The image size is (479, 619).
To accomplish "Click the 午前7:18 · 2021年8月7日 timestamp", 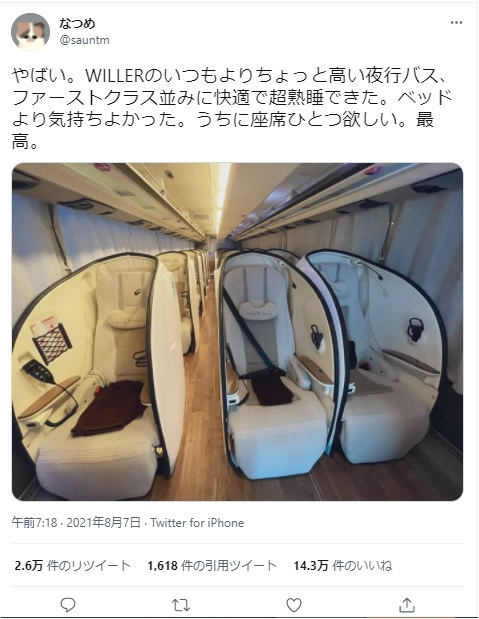I will 76,523.
